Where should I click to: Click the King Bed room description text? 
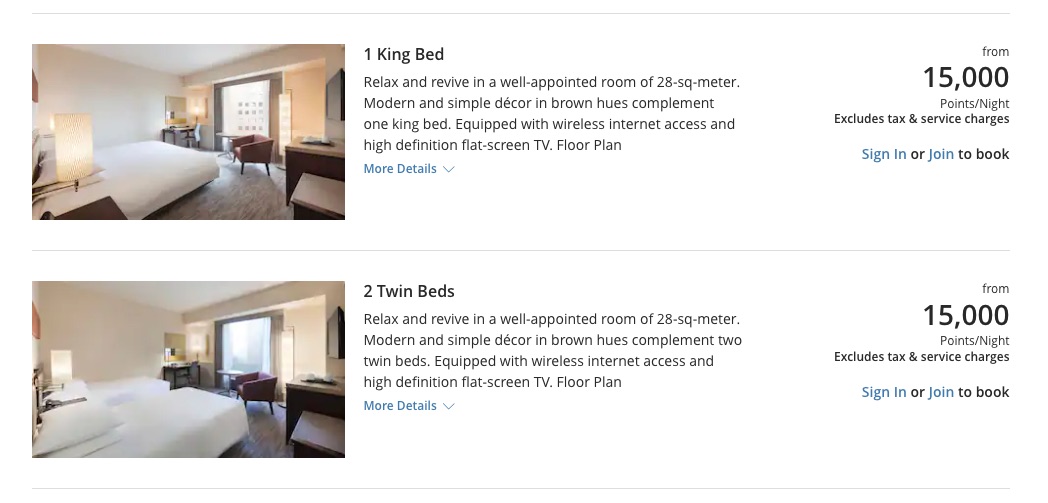pyautogui.click(x=550, y=103)
